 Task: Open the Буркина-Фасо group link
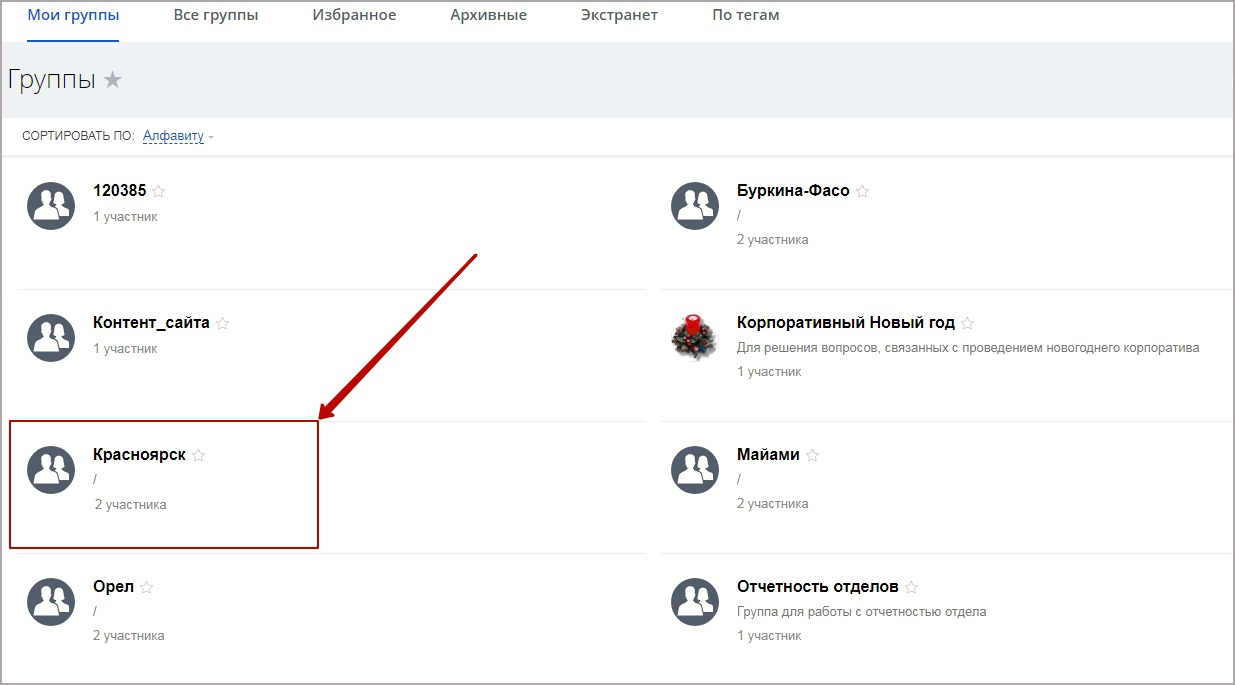coord(793,191)
